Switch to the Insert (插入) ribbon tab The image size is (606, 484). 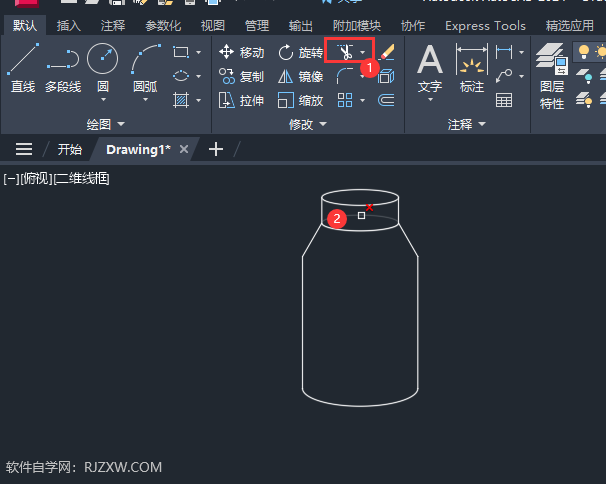[x=69, y=26]
